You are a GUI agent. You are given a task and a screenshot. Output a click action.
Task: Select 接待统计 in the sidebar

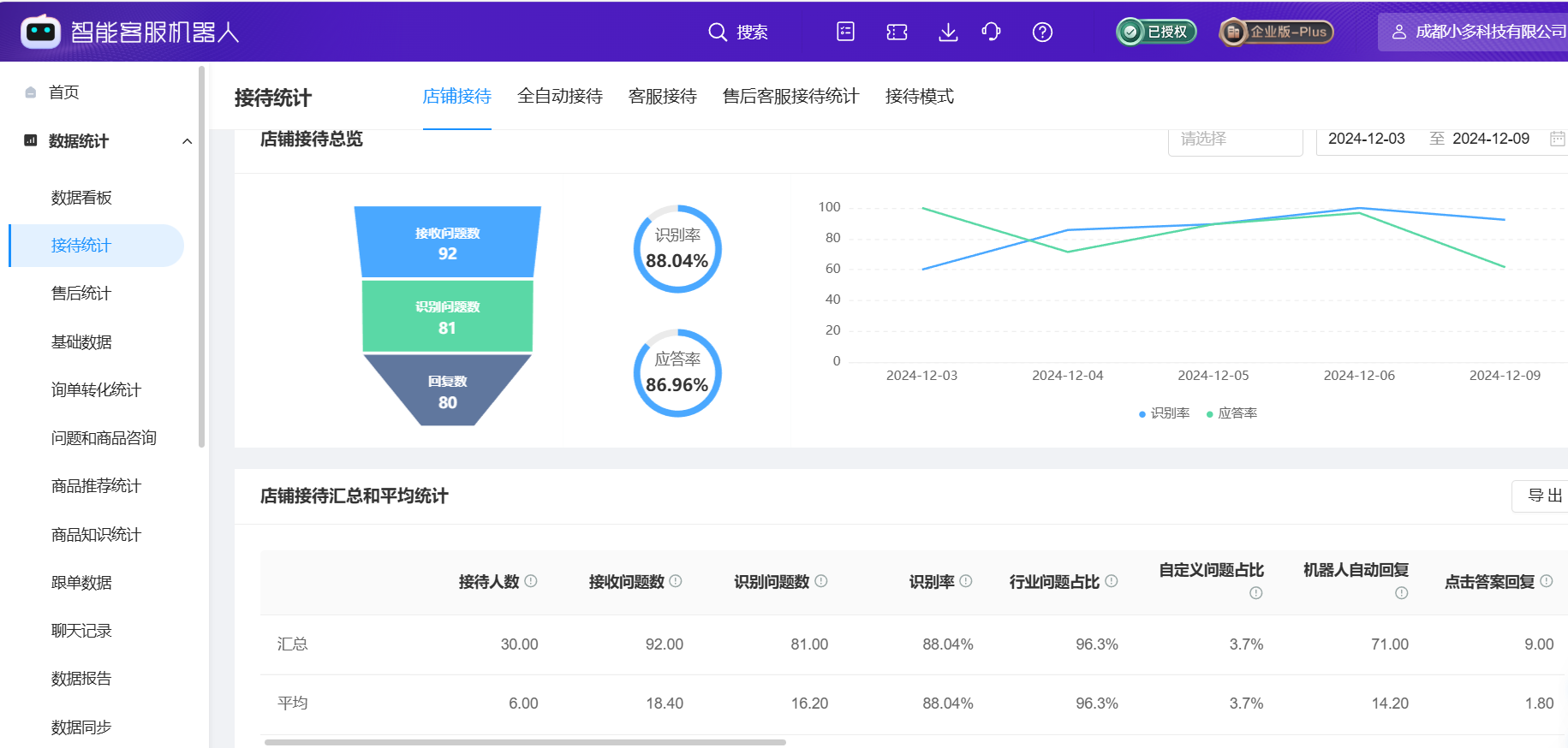point(96,246)
